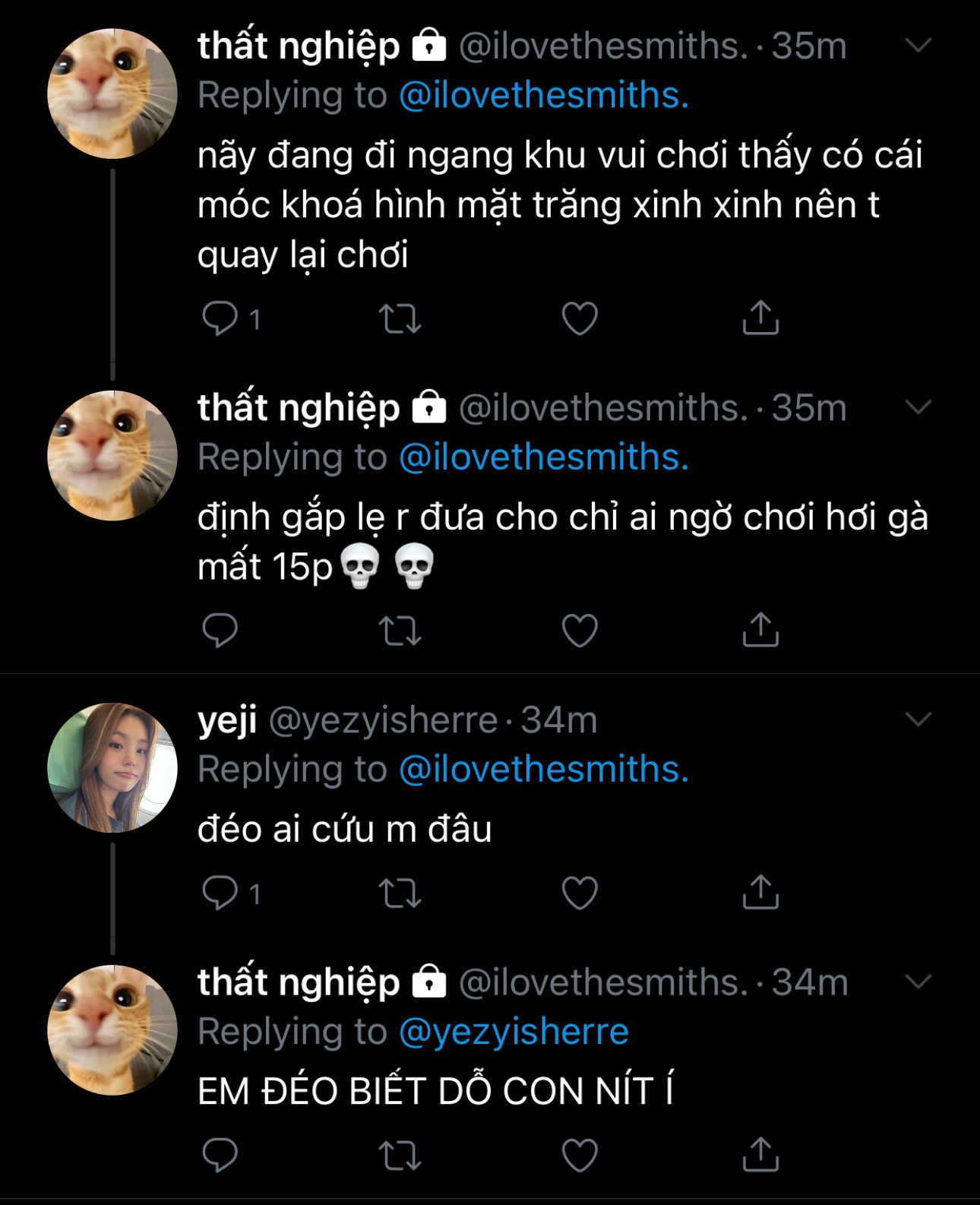
Task: Open options chevron on "EM ĐÉO BIẾT" tweet
Action: pyautogui.click(x=919, y=982)
